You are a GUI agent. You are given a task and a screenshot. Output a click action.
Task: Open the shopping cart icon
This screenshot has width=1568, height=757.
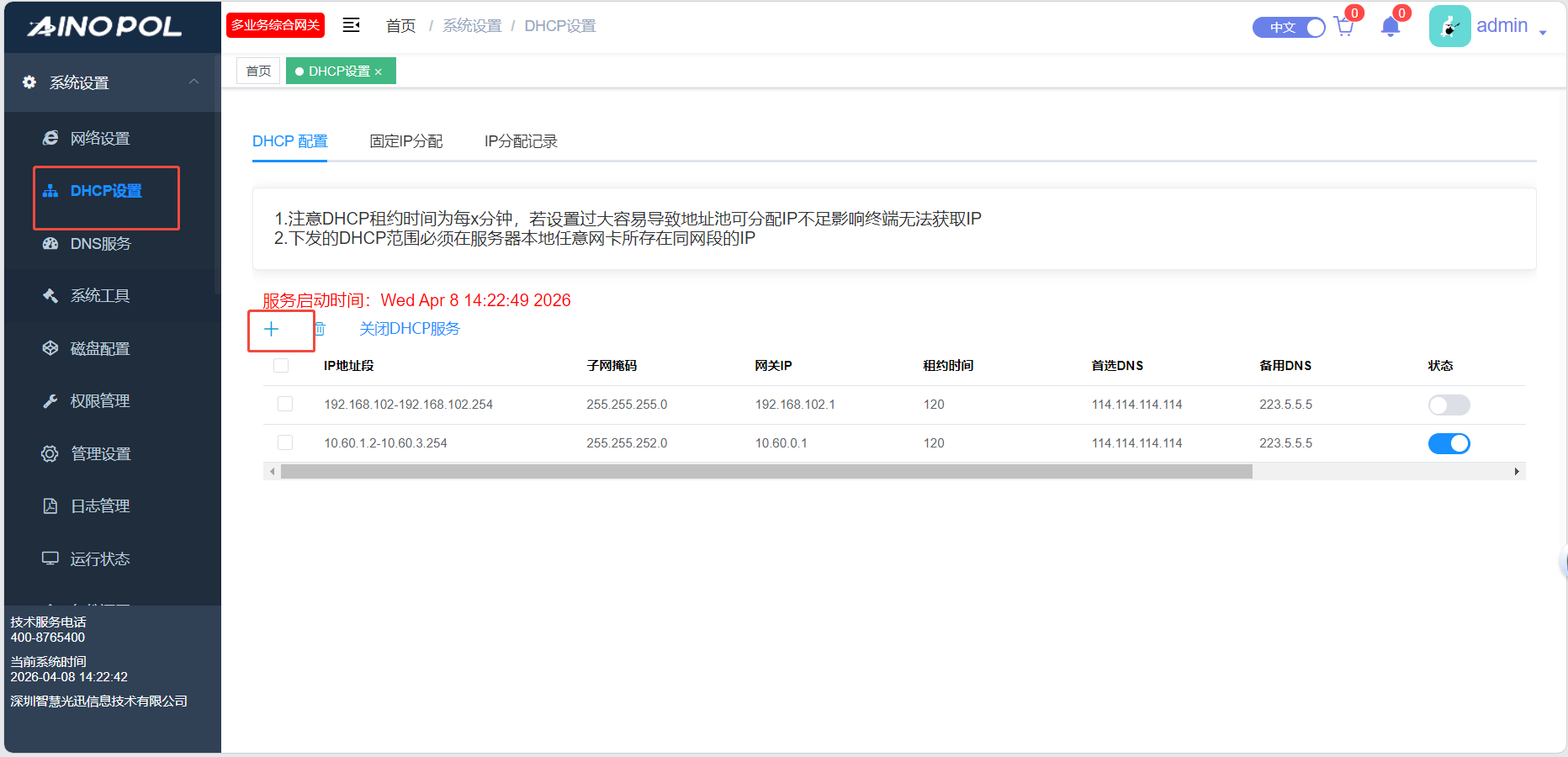(x=1343, y=27)
